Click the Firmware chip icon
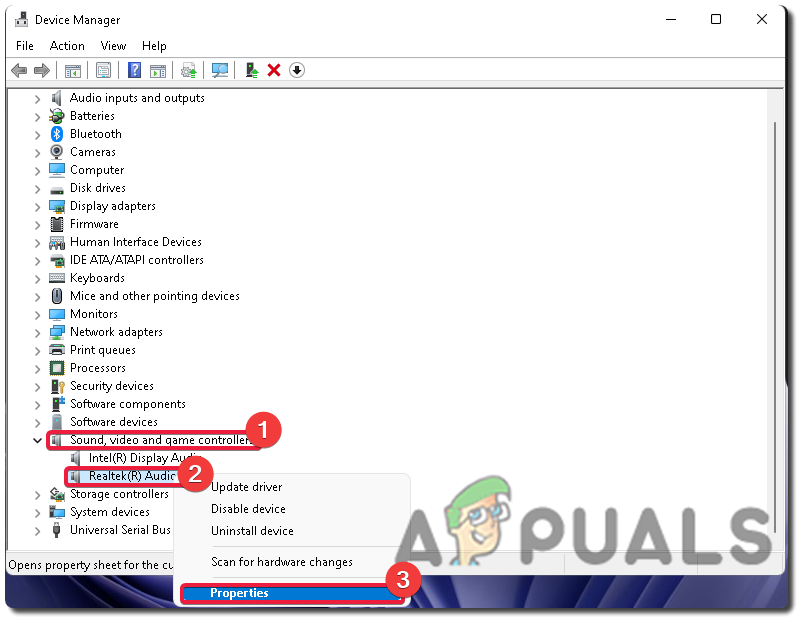The width and height of the screenshot is (798, 618). coord(56,224)
